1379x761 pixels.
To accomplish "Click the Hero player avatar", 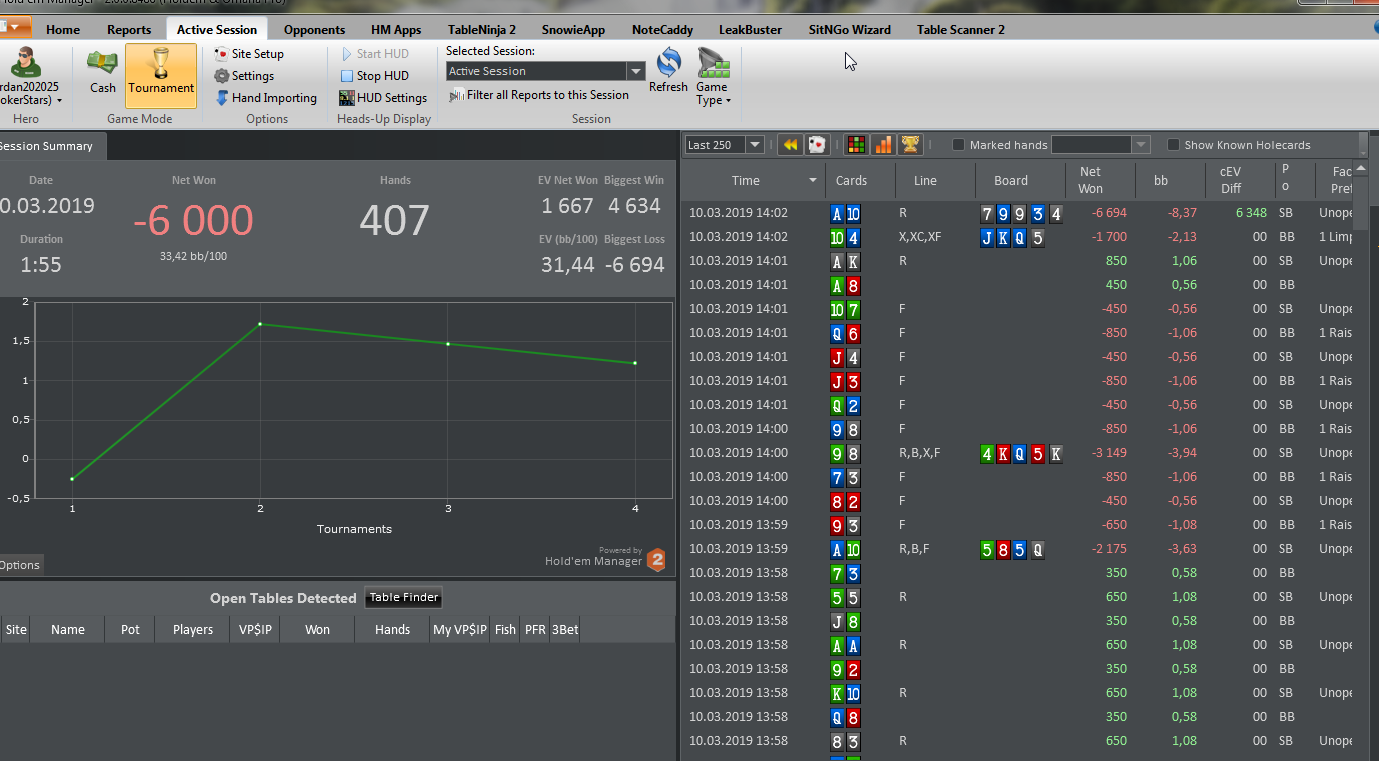I will [26, 62].
